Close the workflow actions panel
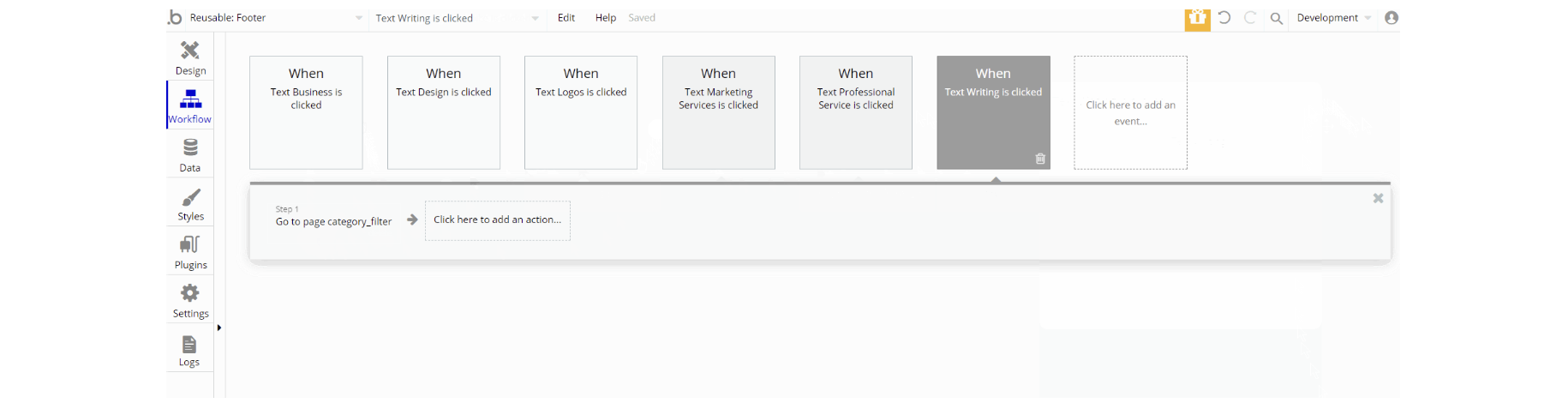The height and width of the screenshot is (403, 1568). (x=1378, y=198)
